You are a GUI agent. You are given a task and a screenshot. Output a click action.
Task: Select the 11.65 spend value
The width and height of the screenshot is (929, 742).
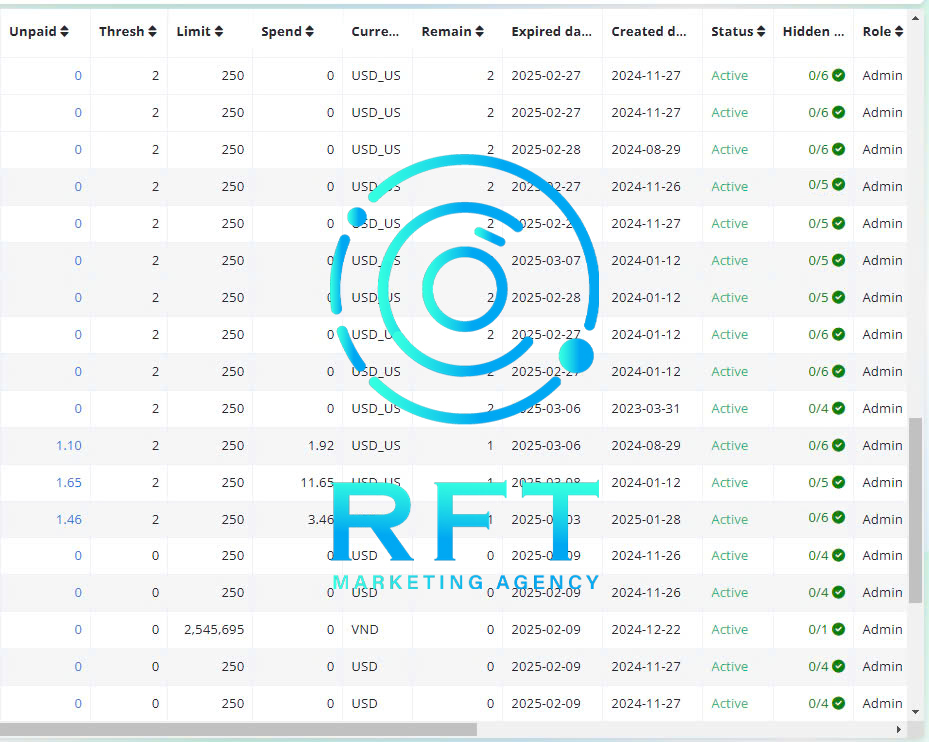click(x=318, y=482)
